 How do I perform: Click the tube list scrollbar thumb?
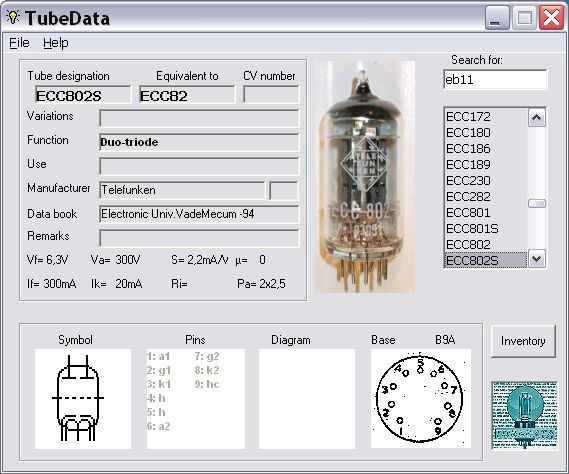(537, 204)
